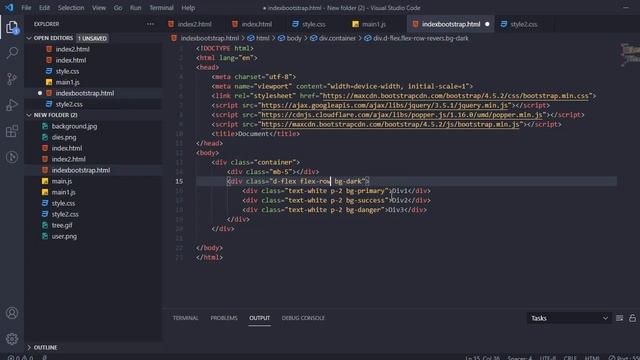Image resolution: width=640 pixels, height=360 pixels.
Task: Open style2.css in Open Editors list
Action: (x=69, y=104)
